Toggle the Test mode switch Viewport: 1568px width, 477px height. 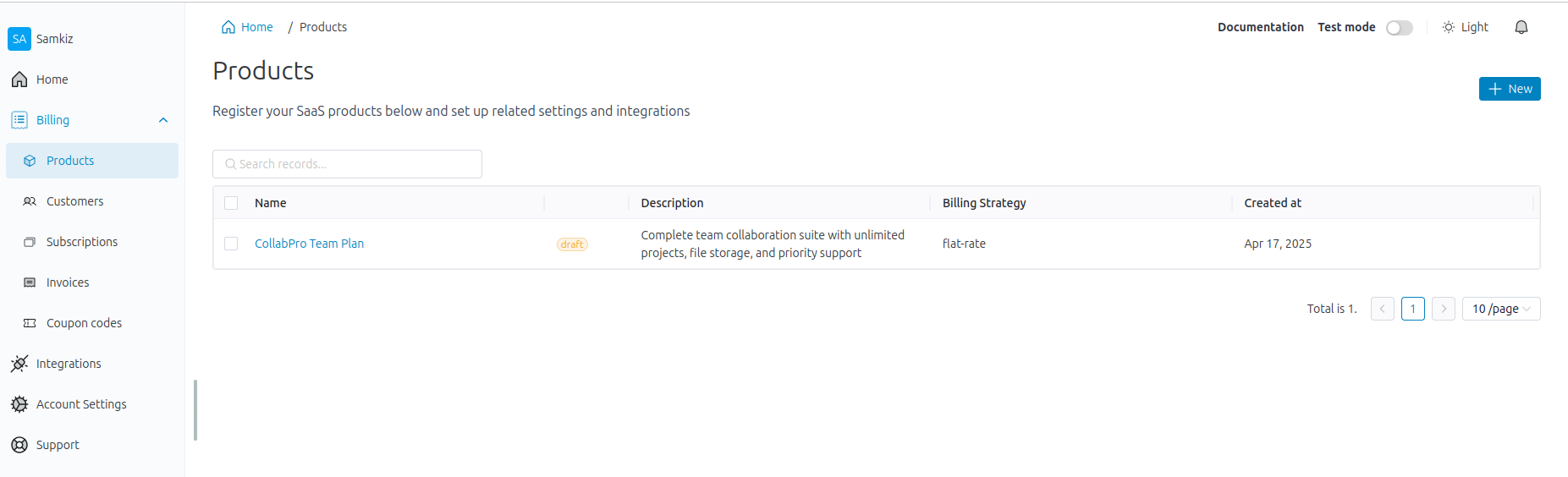pos(1399,28)
